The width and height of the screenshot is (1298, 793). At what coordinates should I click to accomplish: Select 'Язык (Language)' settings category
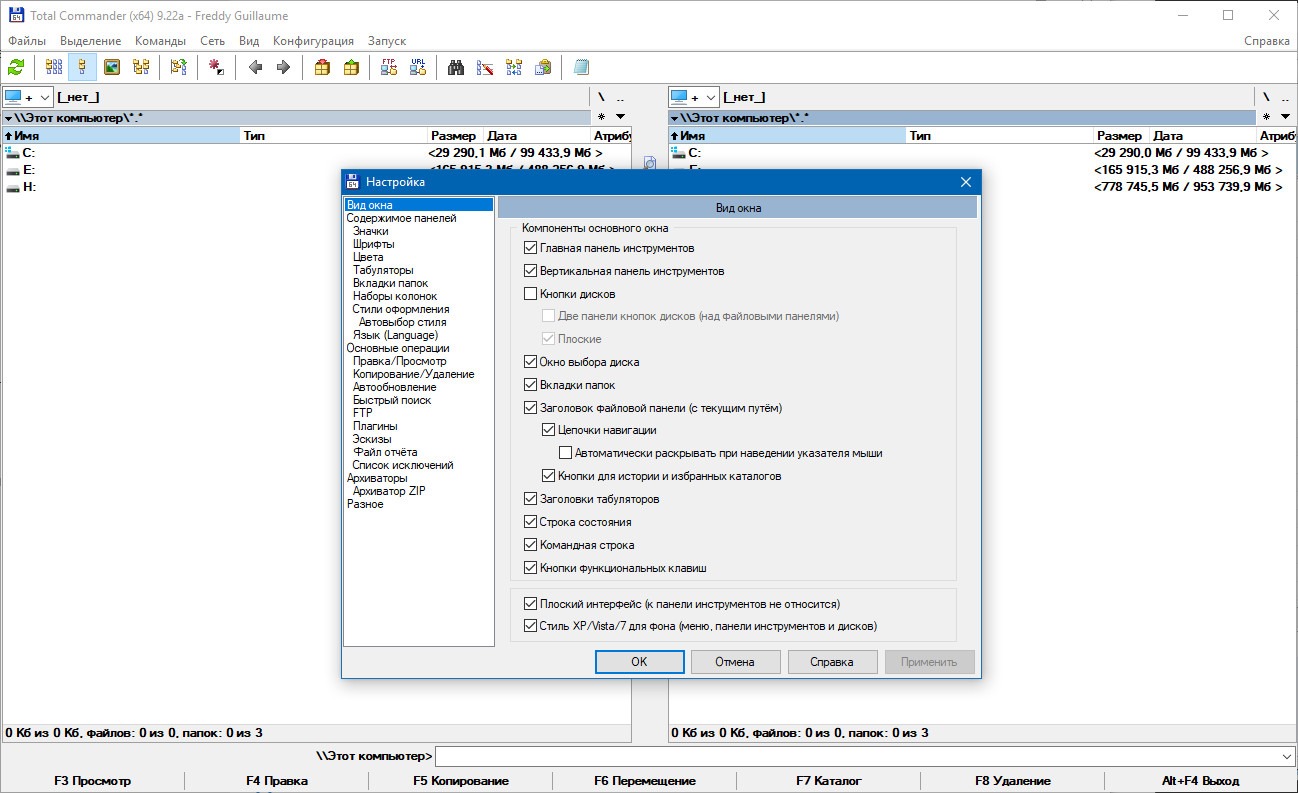pyautogui.click(x=395, y=335)
